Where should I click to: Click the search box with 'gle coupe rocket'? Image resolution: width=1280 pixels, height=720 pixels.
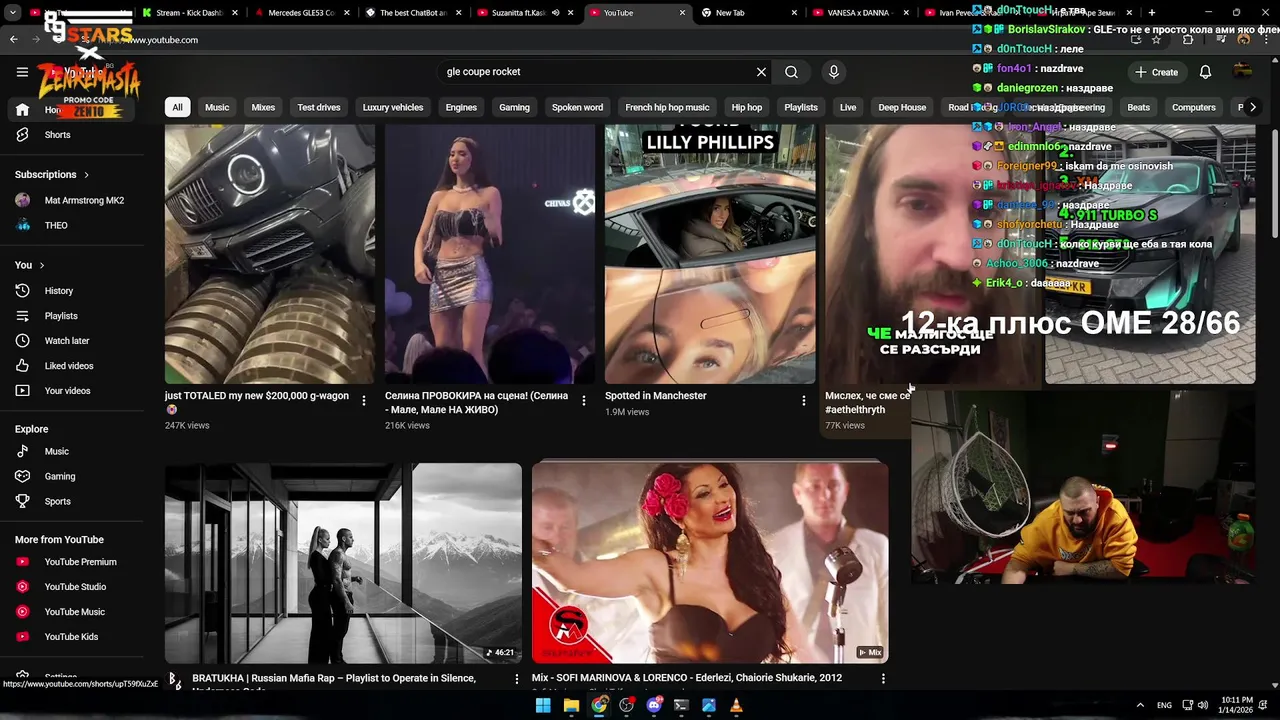595,72
